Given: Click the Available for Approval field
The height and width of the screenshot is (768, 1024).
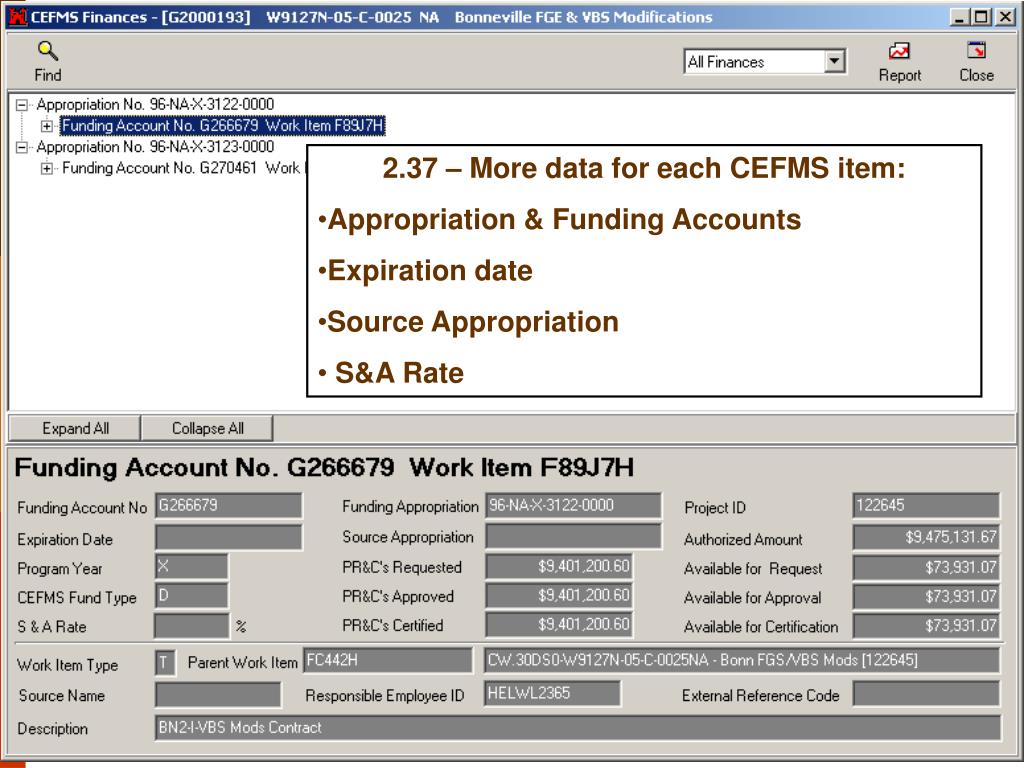Looking at the screenshot, I should coord(926,596).
